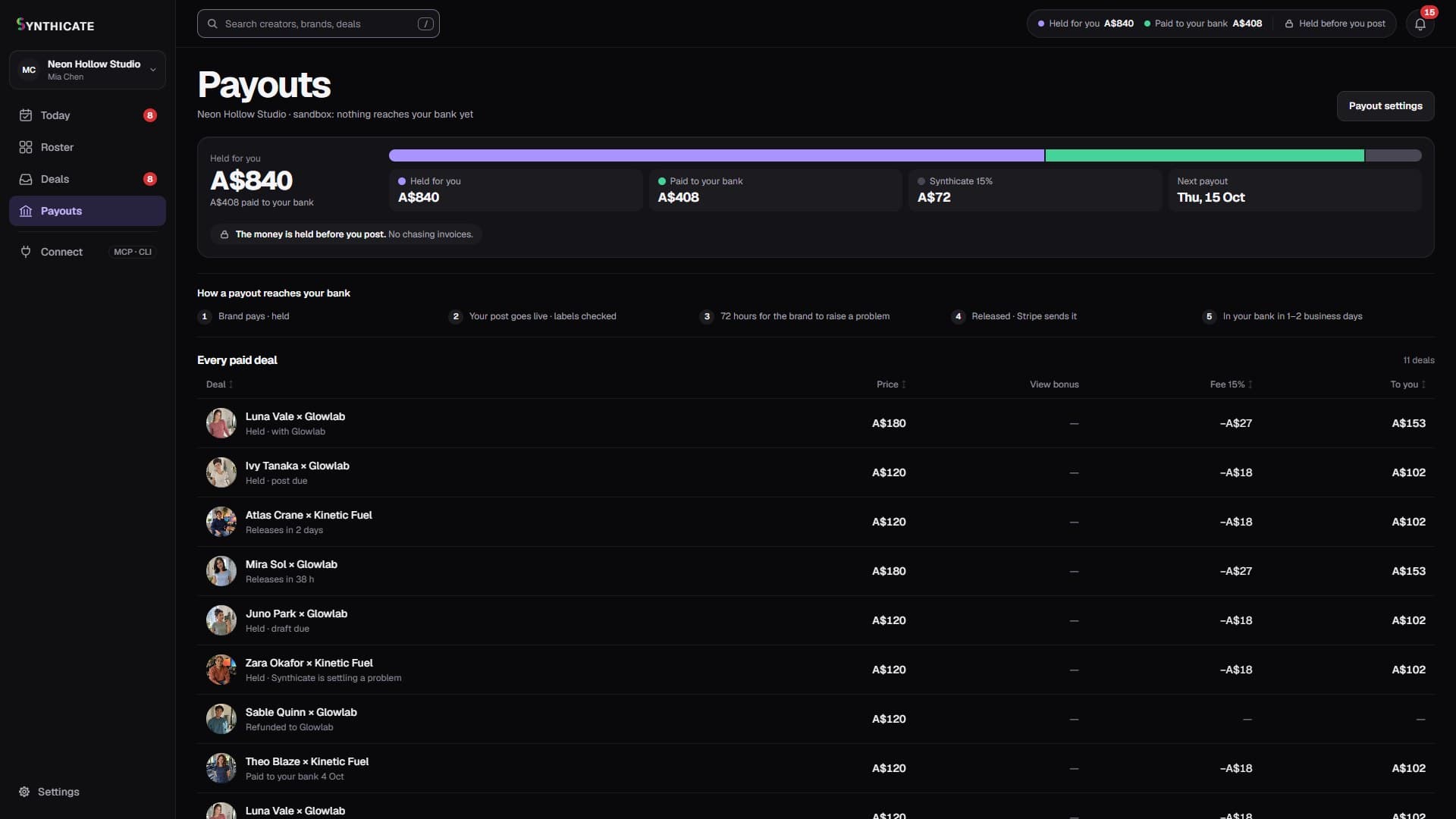Open the Juno Park × Glowlab row

815,620
